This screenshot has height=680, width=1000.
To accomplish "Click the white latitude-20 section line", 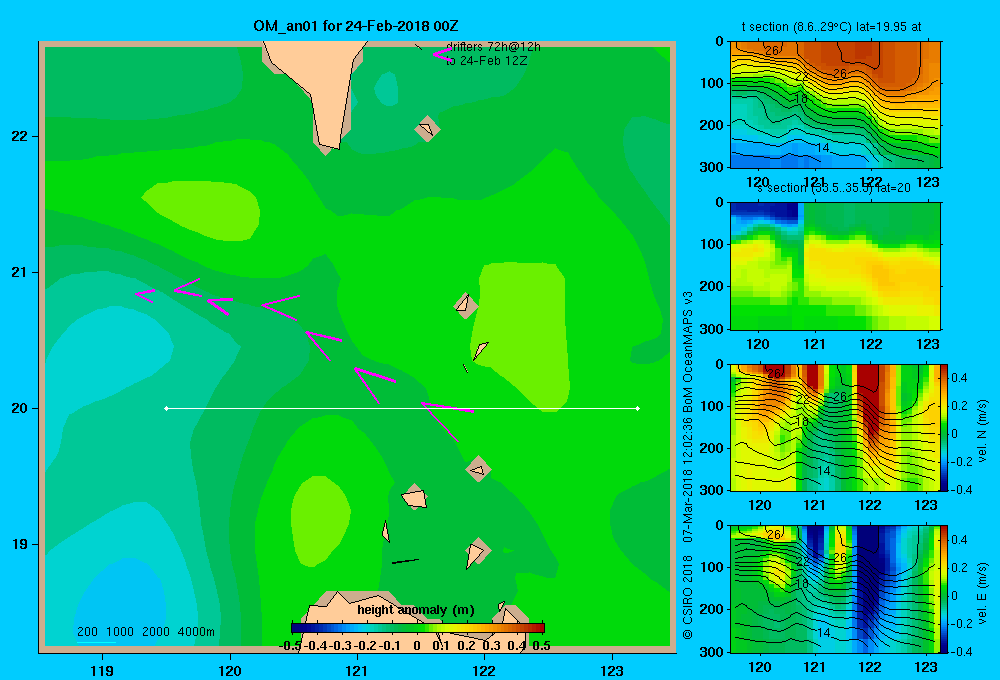I will coord(402,408).
